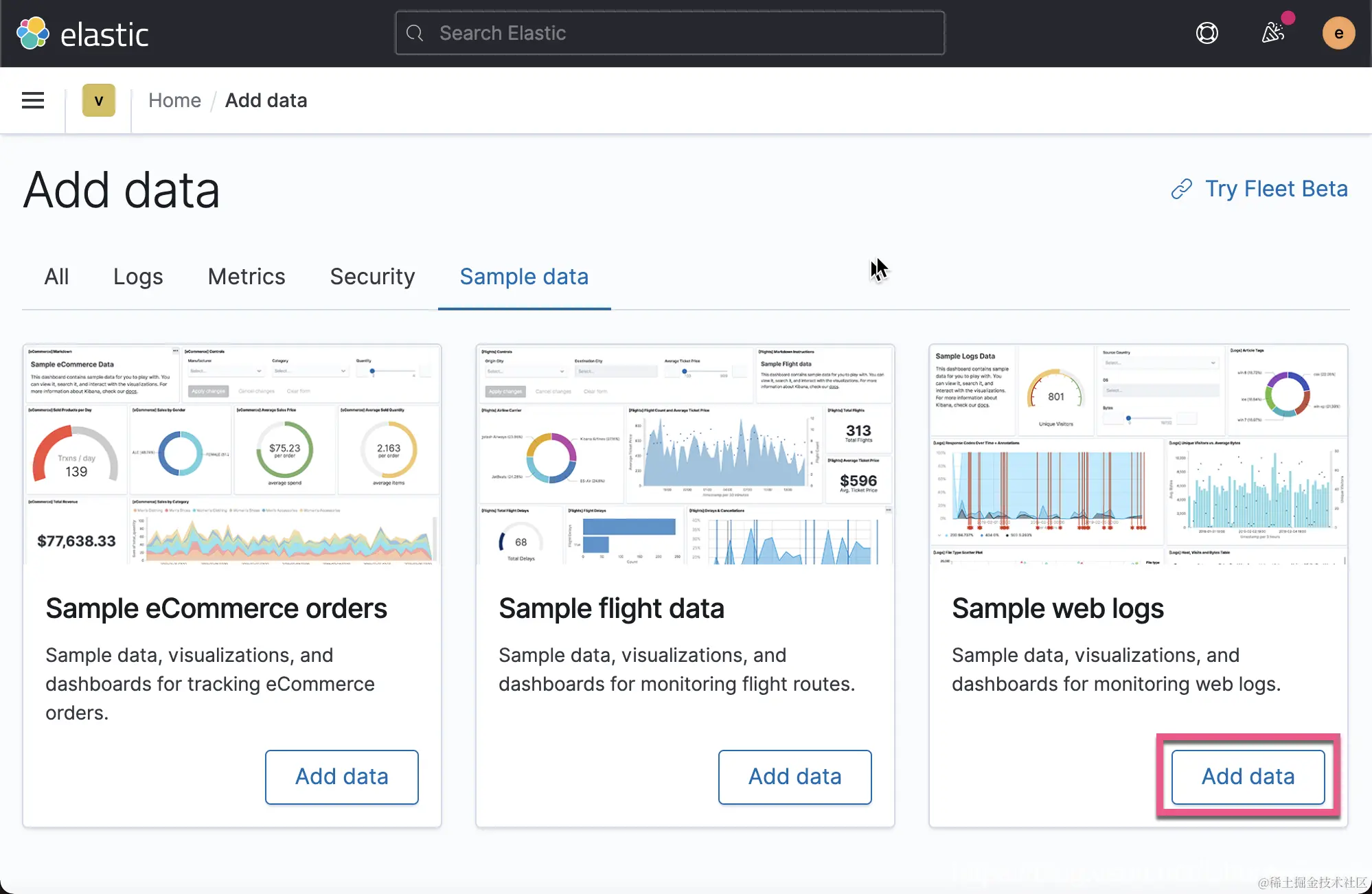Click the search magnifier icon

[415, 33]
